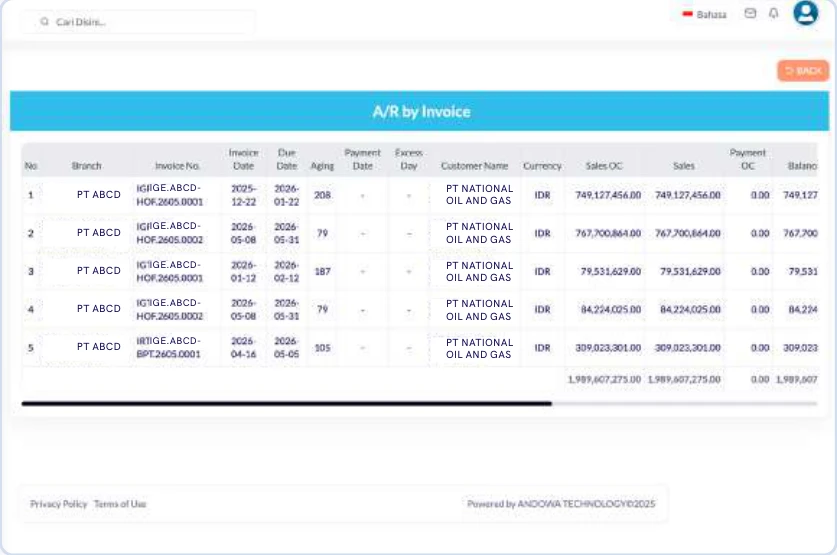Sort by the Sales OC column header

click(x=604, y=166)
